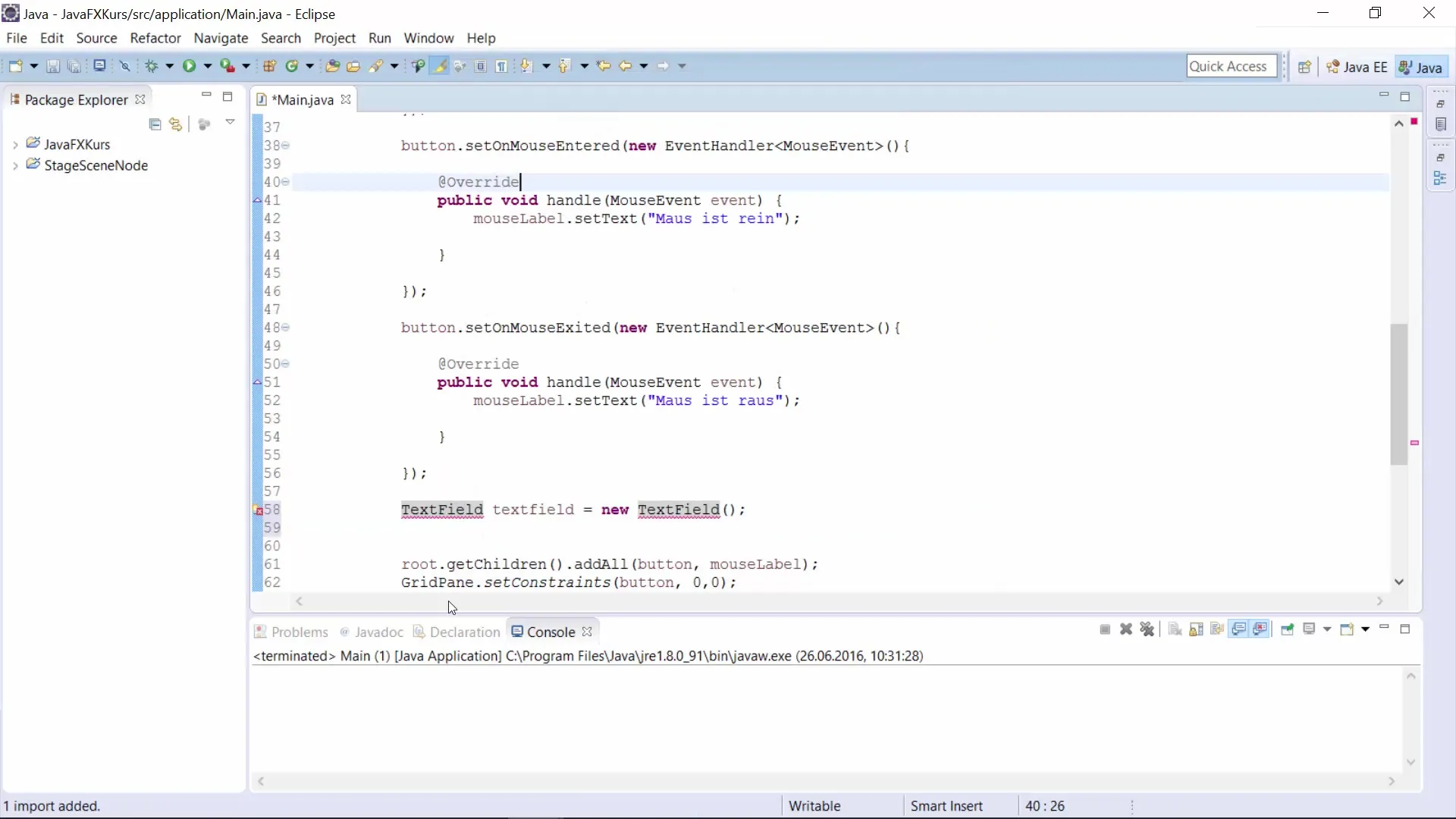Toggle Show Console When Standard Error Changes
This screenshot has width=1456, height=819.
pos(1260,629)
